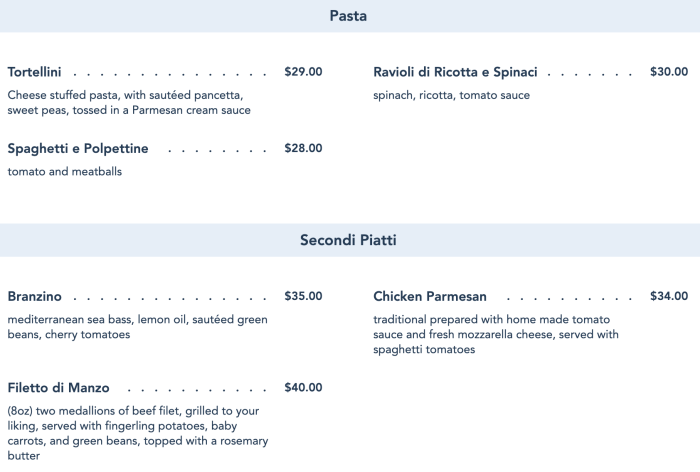Click the $35.00 Branzino price
The image size is (700, 472).
303,296
